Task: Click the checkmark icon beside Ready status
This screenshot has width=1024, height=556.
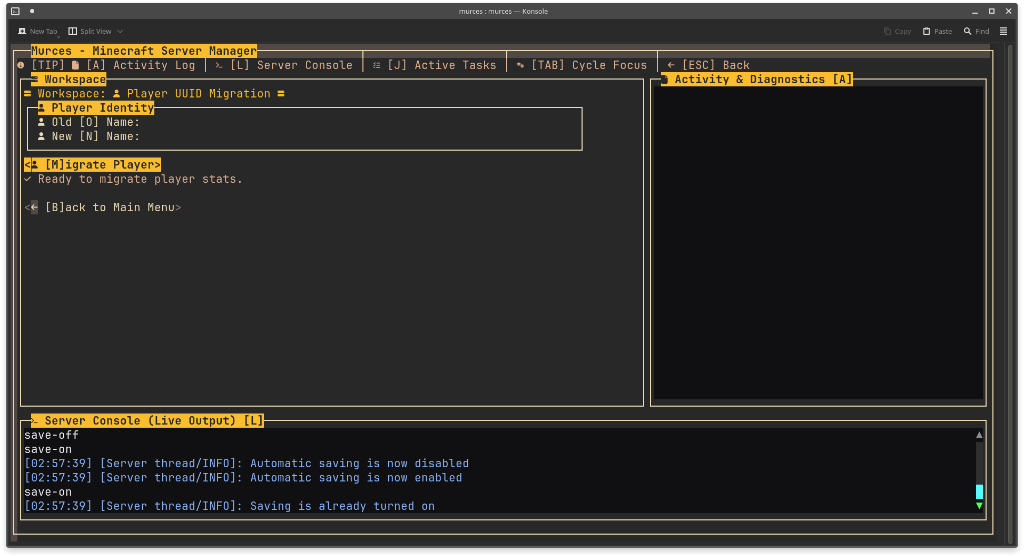Action: [27, 179]
